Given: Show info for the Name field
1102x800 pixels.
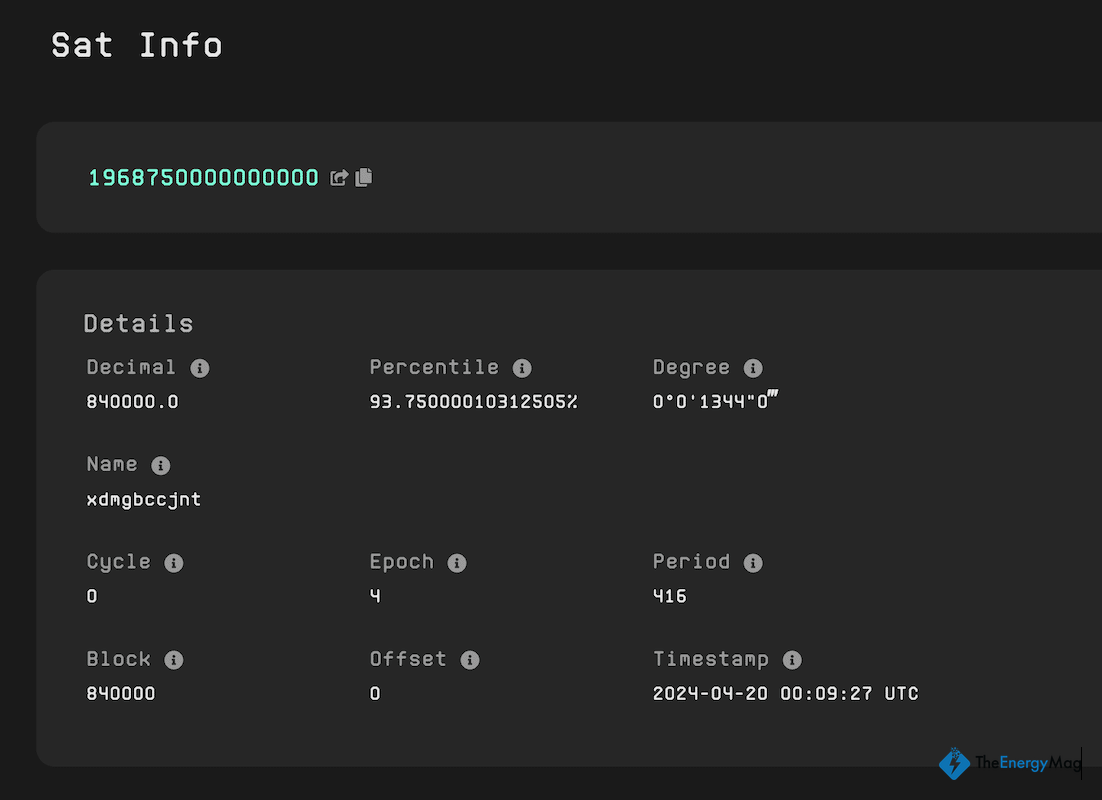Looking at the screenshot, I should tap(161, 466).
